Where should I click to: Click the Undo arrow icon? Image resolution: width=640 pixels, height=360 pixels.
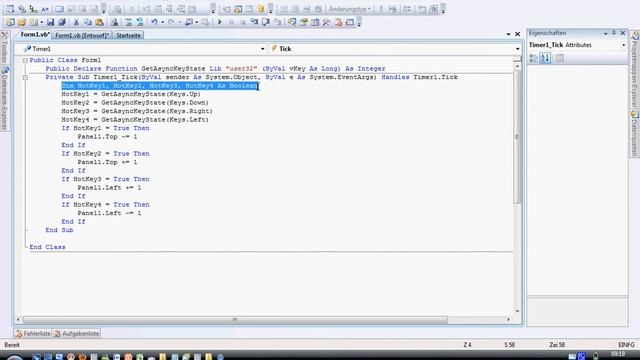pos(154,22)
